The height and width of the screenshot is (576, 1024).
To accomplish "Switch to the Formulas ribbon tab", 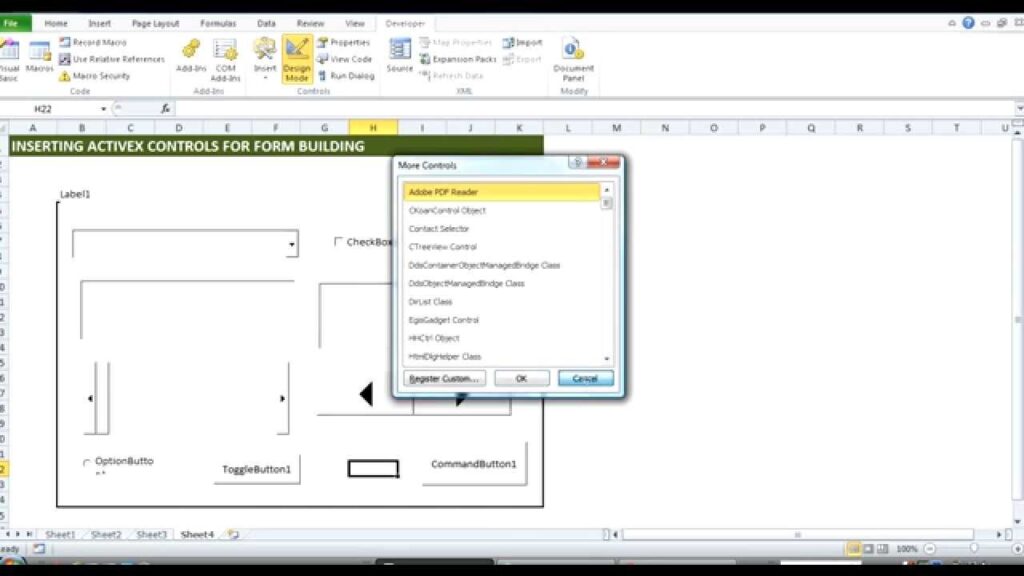I will coord(218,23).
